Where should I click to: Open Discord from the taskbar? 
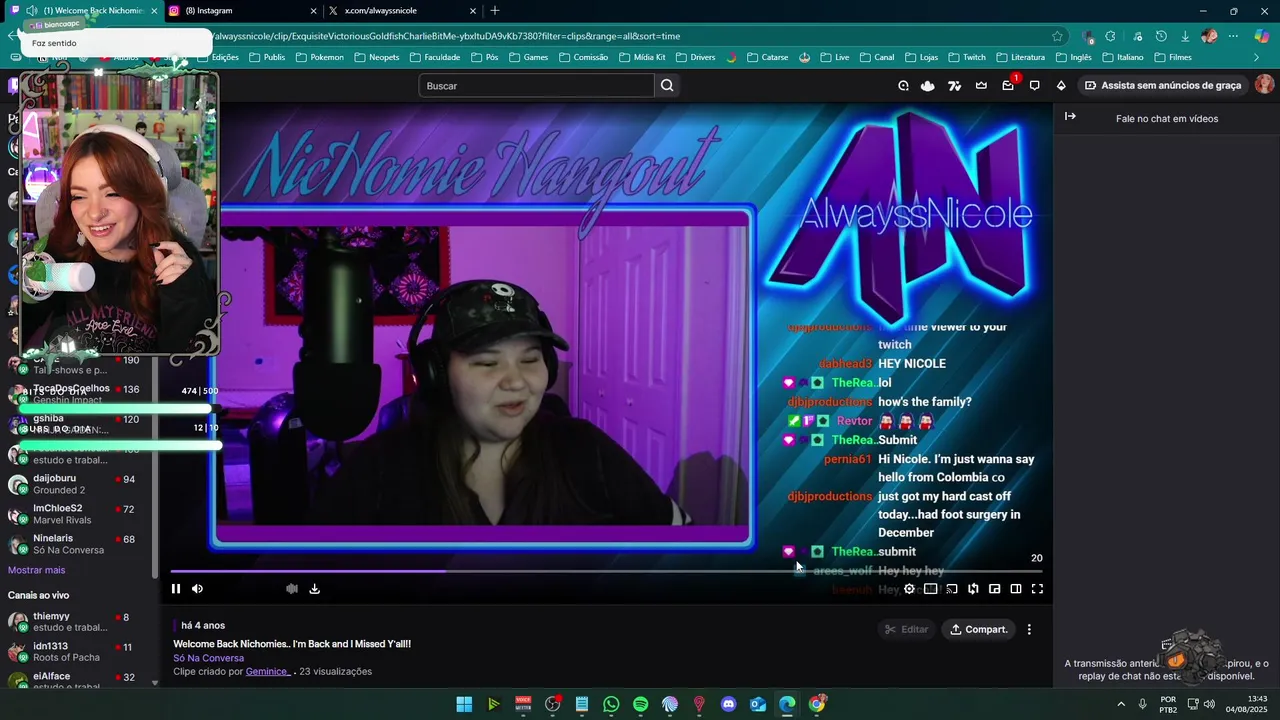[x=728, y=704]
